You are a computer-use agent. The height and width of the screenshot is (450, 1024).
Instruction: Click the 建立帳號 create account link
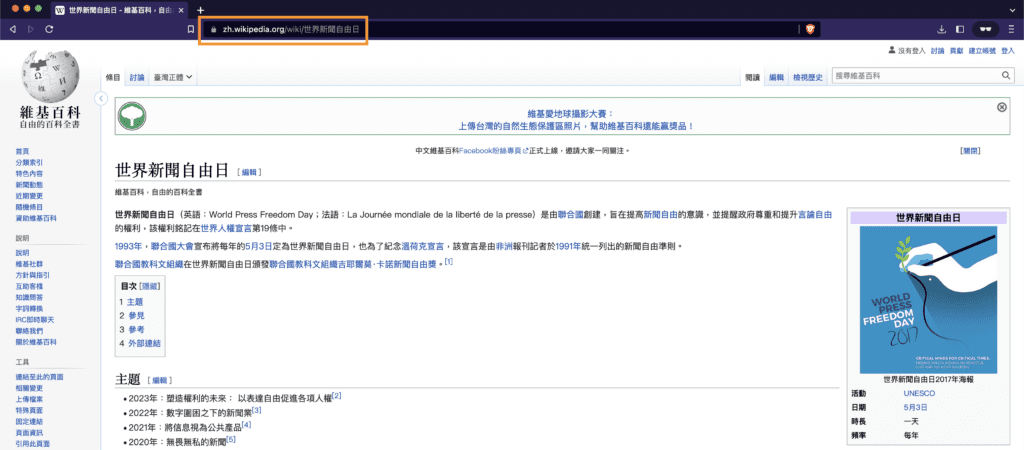click(982, 50)
